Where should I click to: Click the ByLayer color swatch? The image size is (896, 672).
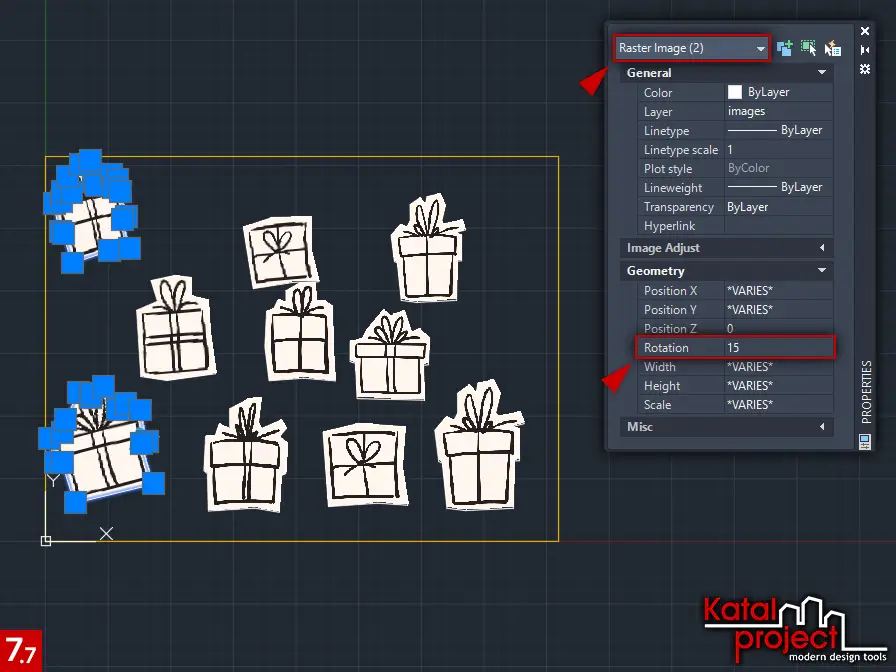coord(735,92)
